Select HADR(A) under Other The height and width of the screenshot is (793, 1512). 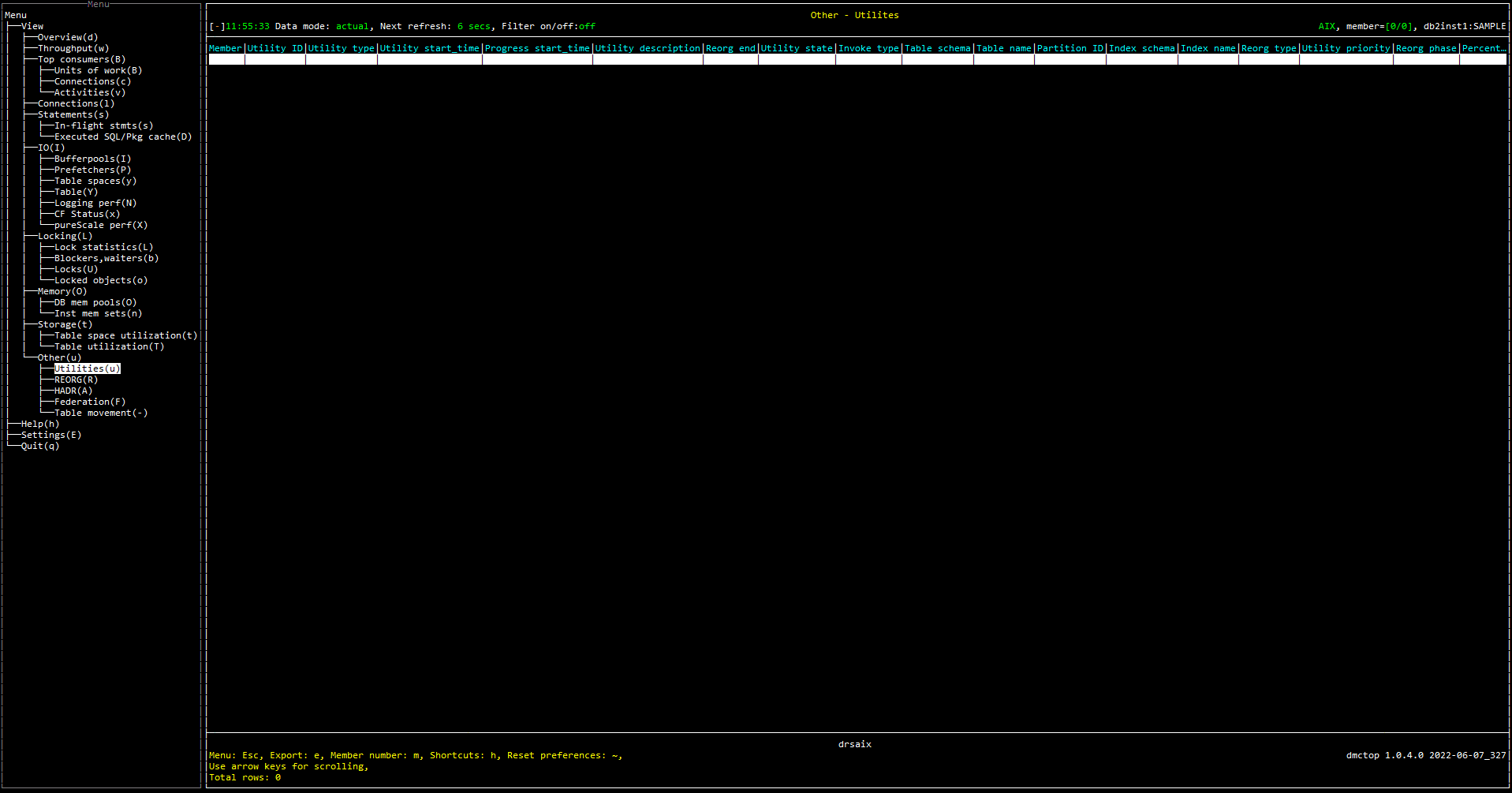tap(73, 391)
